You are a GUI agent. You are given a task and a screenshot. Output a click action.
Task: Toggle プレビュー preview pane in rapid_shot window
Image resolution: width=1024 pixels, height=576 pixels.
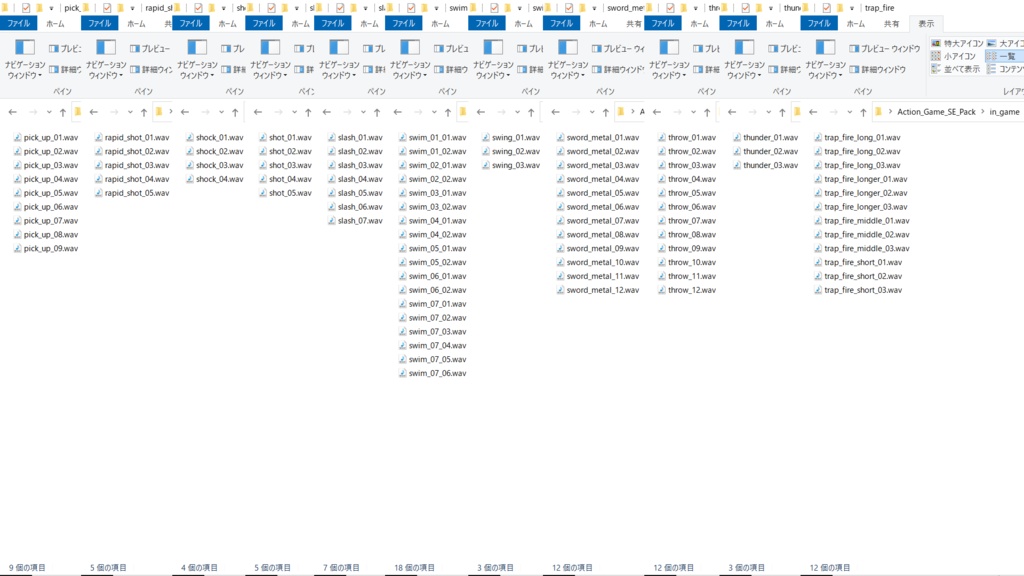click(150, 48)
